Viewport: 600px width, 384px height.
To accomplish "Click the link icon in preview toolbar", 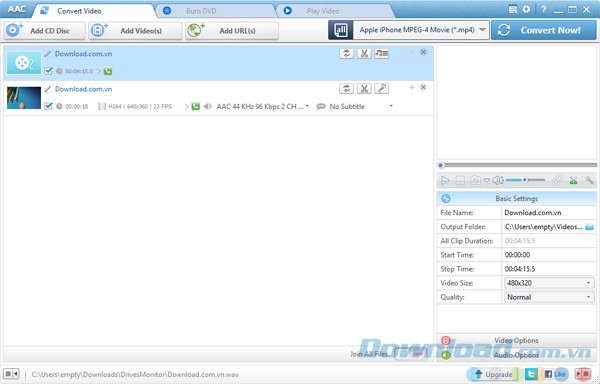I will 557,180.
